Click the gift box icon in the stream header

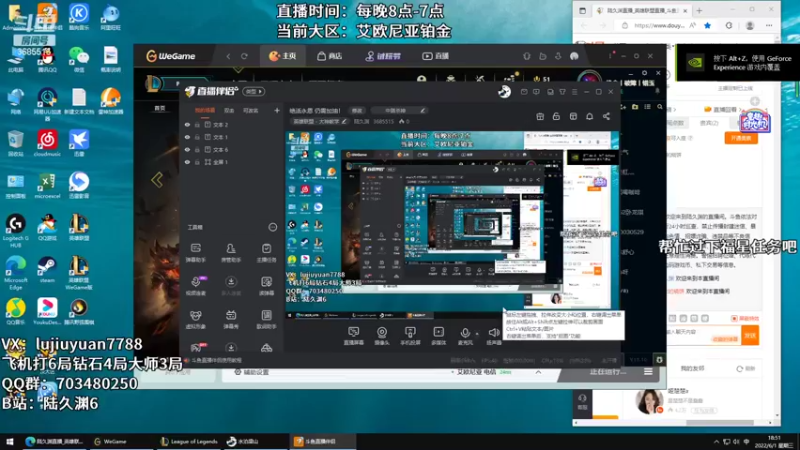540,116
